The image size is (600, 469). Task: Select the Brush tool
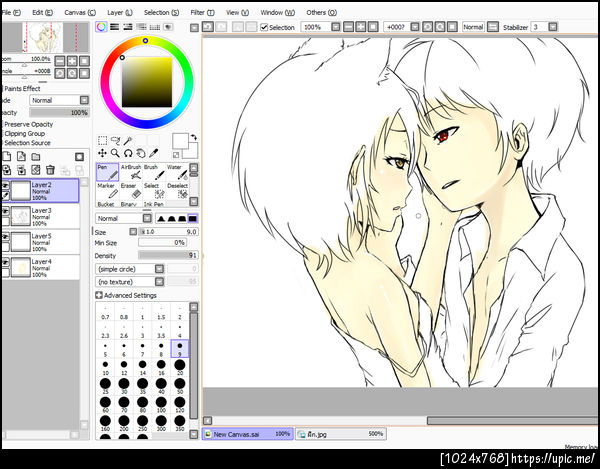(x=154, y=172)
